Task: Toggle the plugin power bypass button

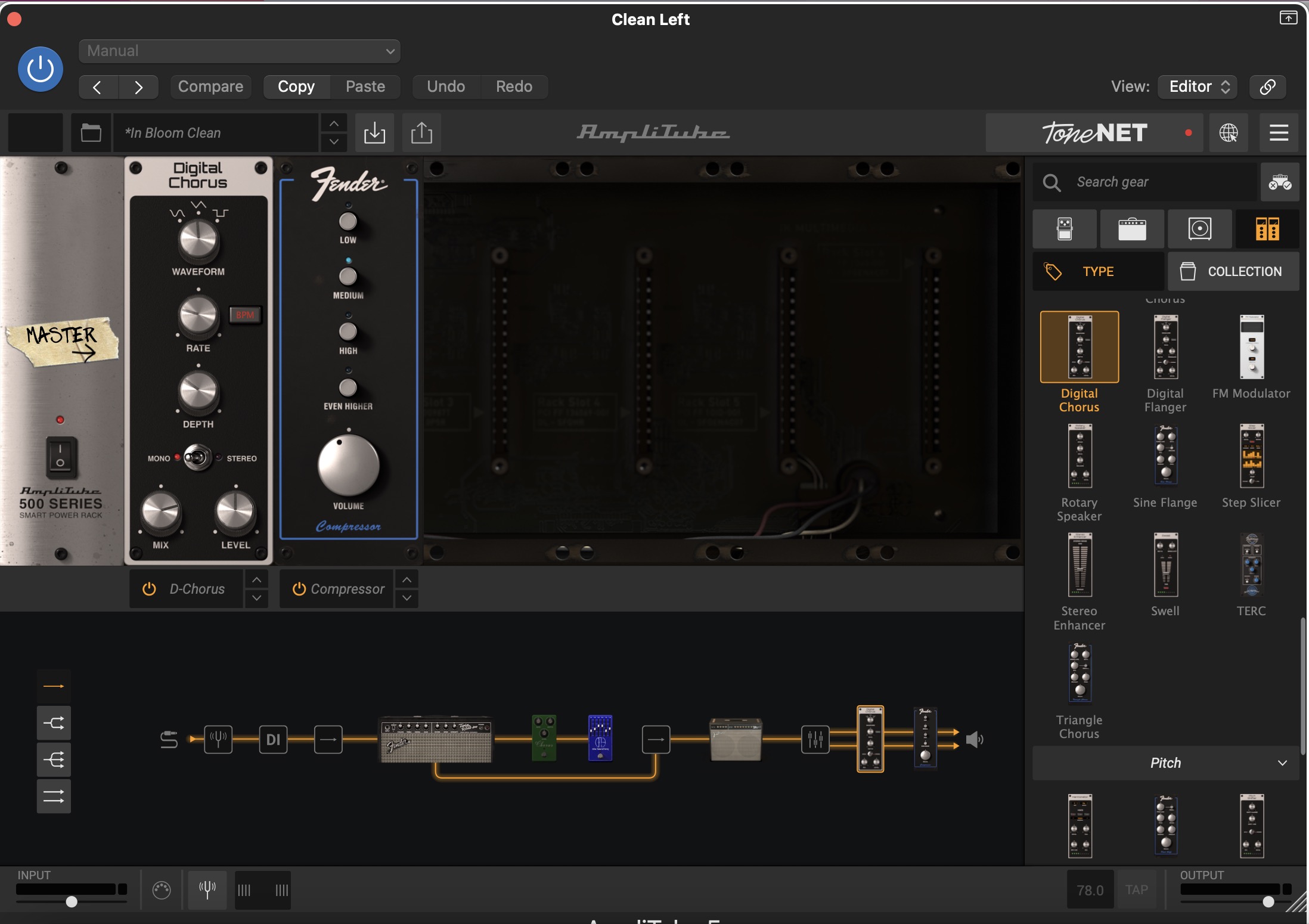Action: click(41, 69)
